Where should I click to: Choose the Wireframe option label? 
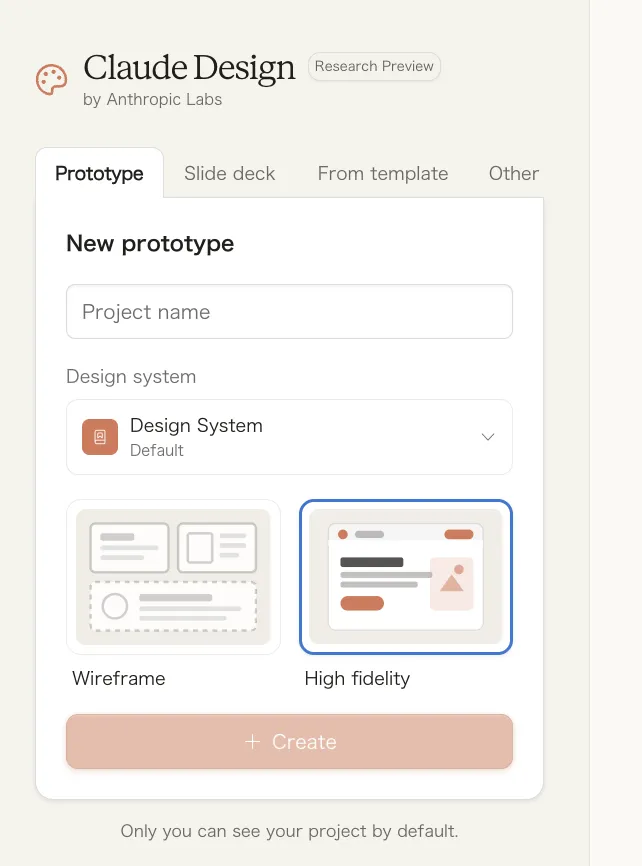coord(119,679)
